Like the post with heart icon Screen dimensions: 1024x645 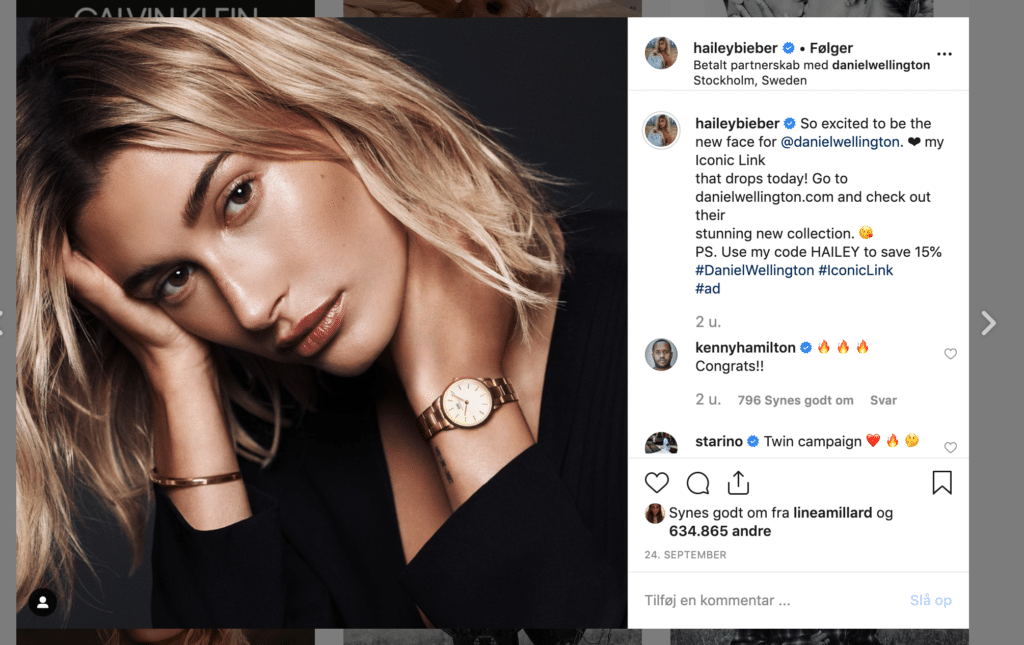coord(657,483)
